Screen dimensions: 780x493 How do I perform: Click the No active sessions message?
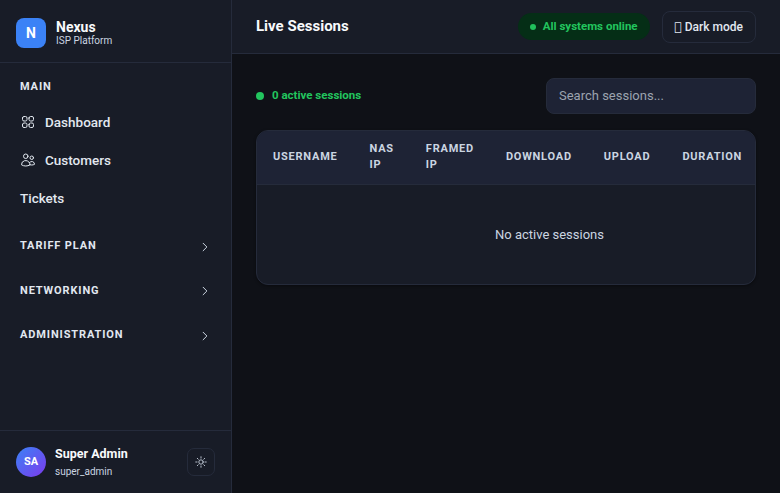coord(549,235)
